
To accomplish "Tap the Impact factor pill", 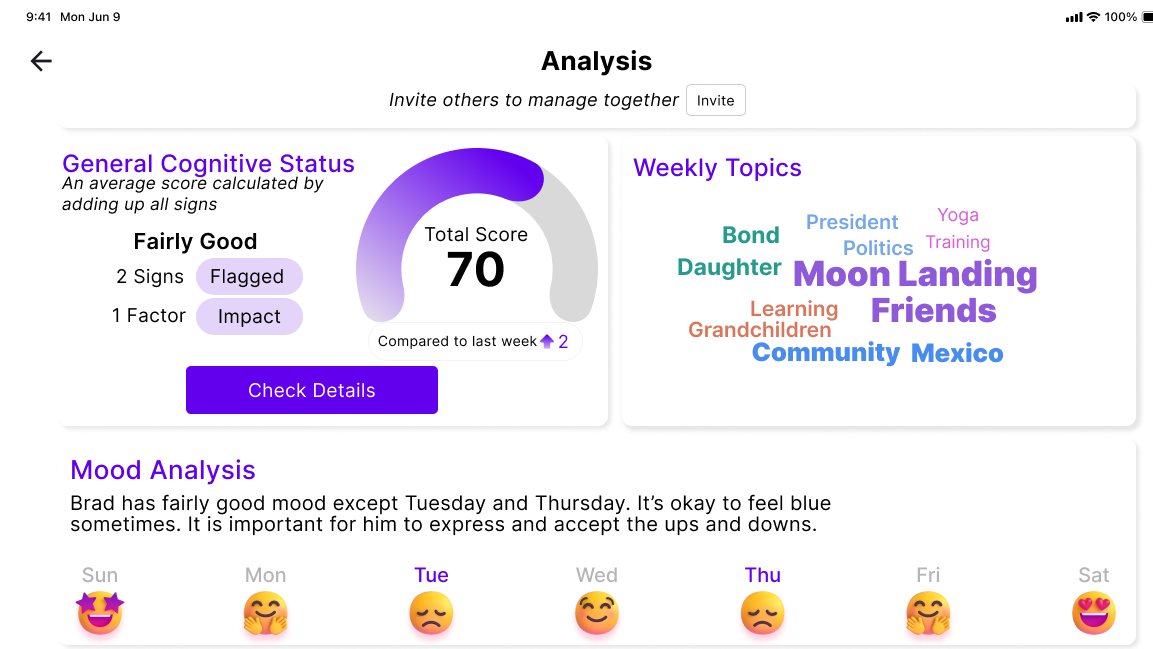I will pyautogui.click(x=249, y=317).
